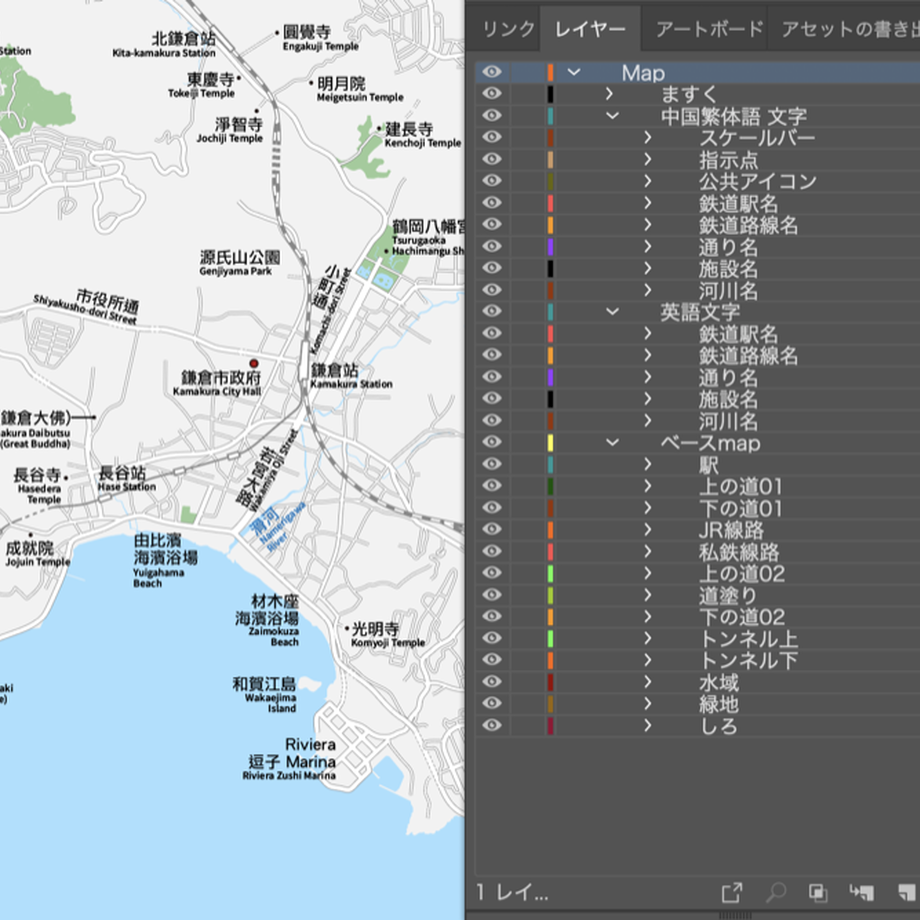The image size is (920, 920).
Task: Open the アセットの書き出し tab
Action: [x=850, y=29]
